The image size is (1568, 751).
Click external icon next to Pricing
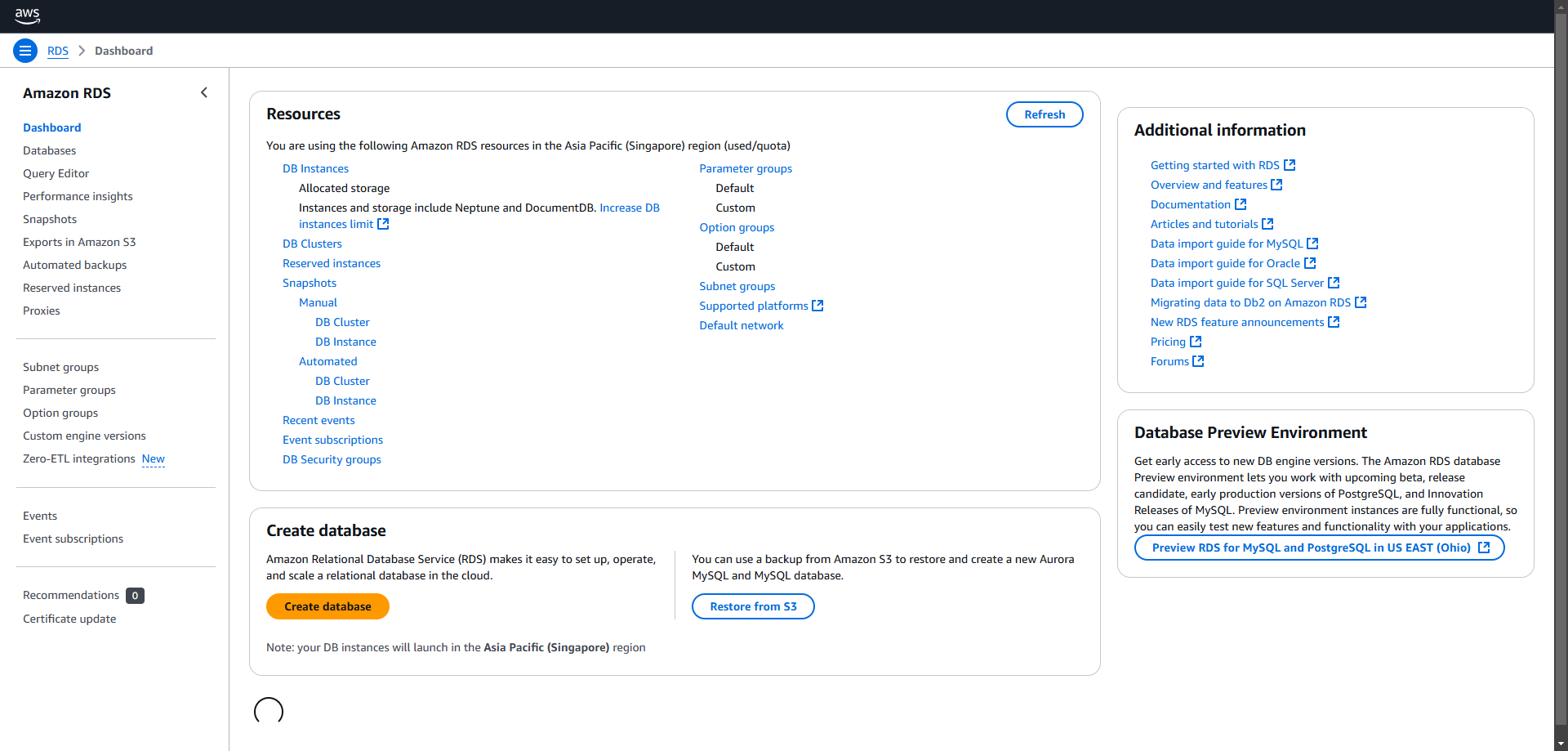pos(1196,342)
